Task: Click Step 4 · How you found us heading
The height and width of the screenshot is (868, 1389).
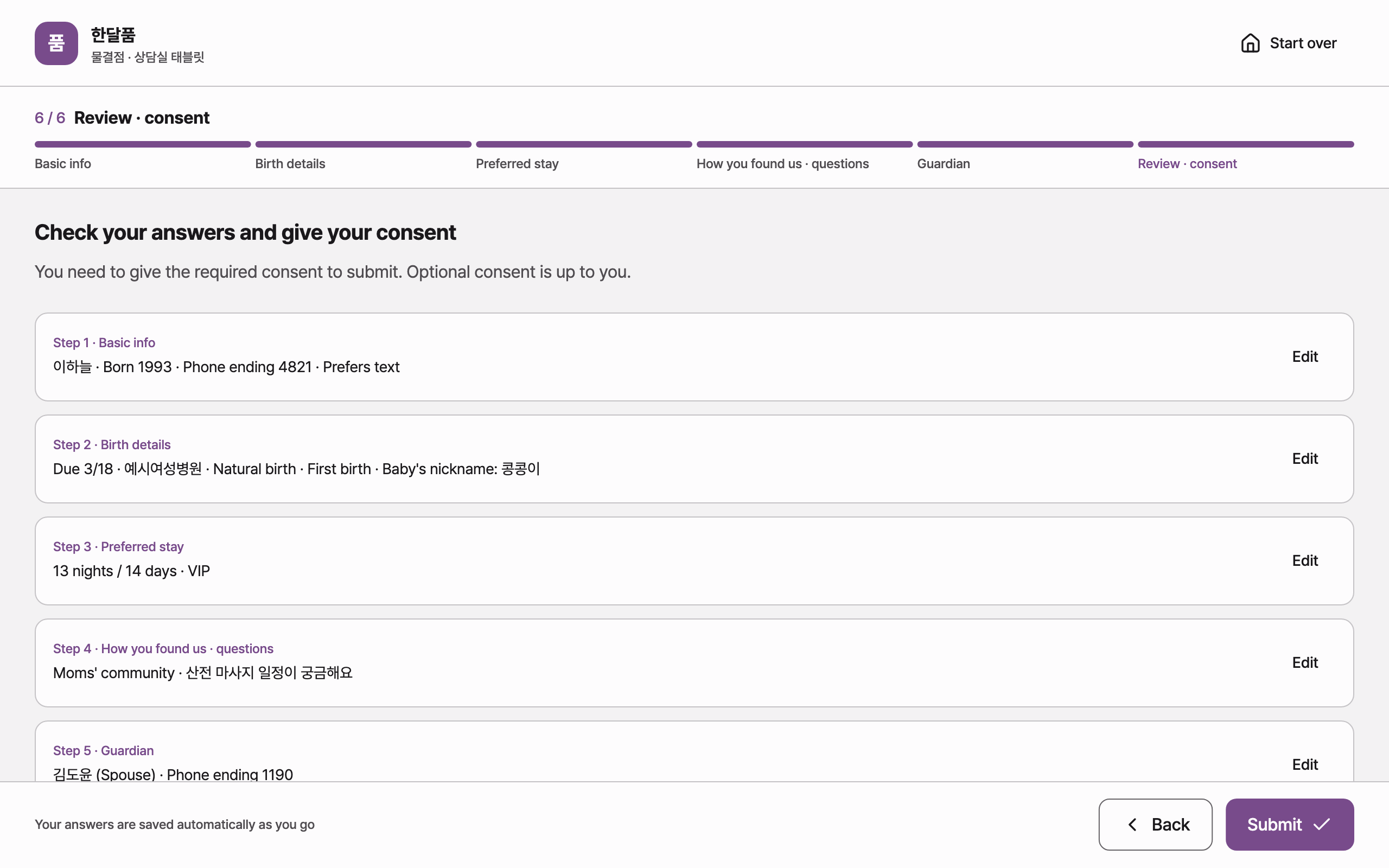Action: 163,649
